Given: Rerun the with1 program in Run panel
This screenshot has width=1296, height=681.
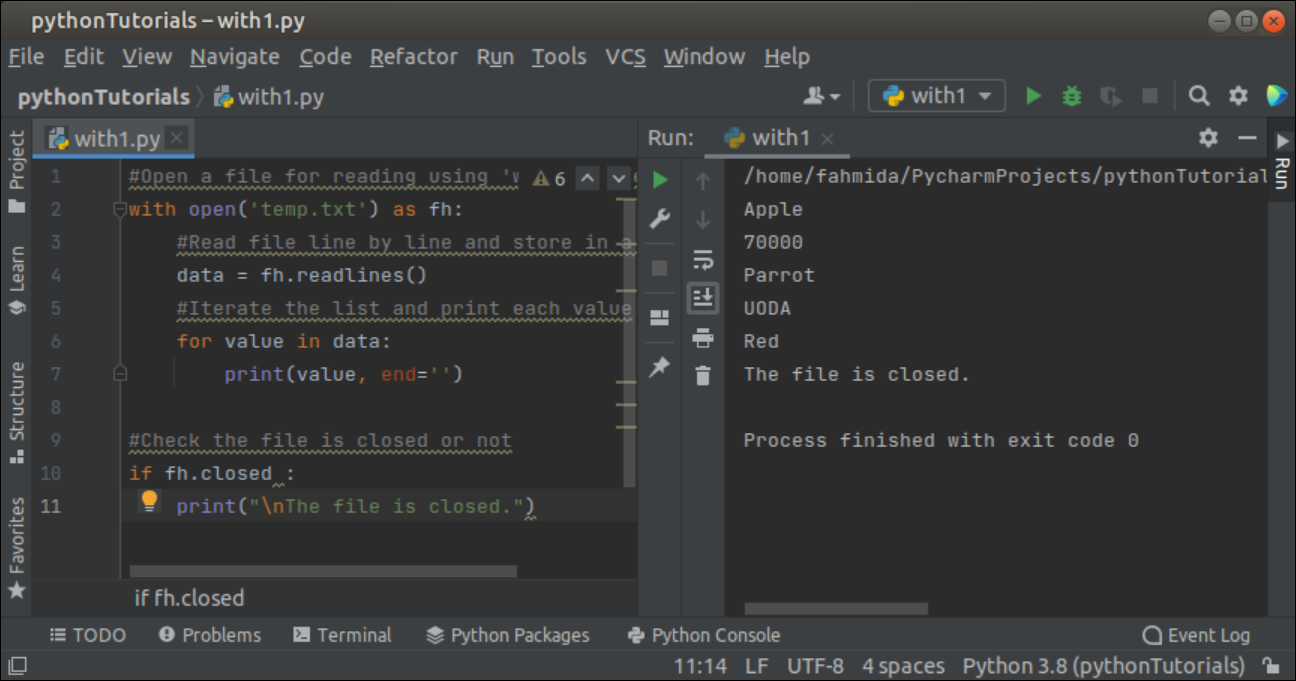Looking at the screenshot, I should (659, 180).
